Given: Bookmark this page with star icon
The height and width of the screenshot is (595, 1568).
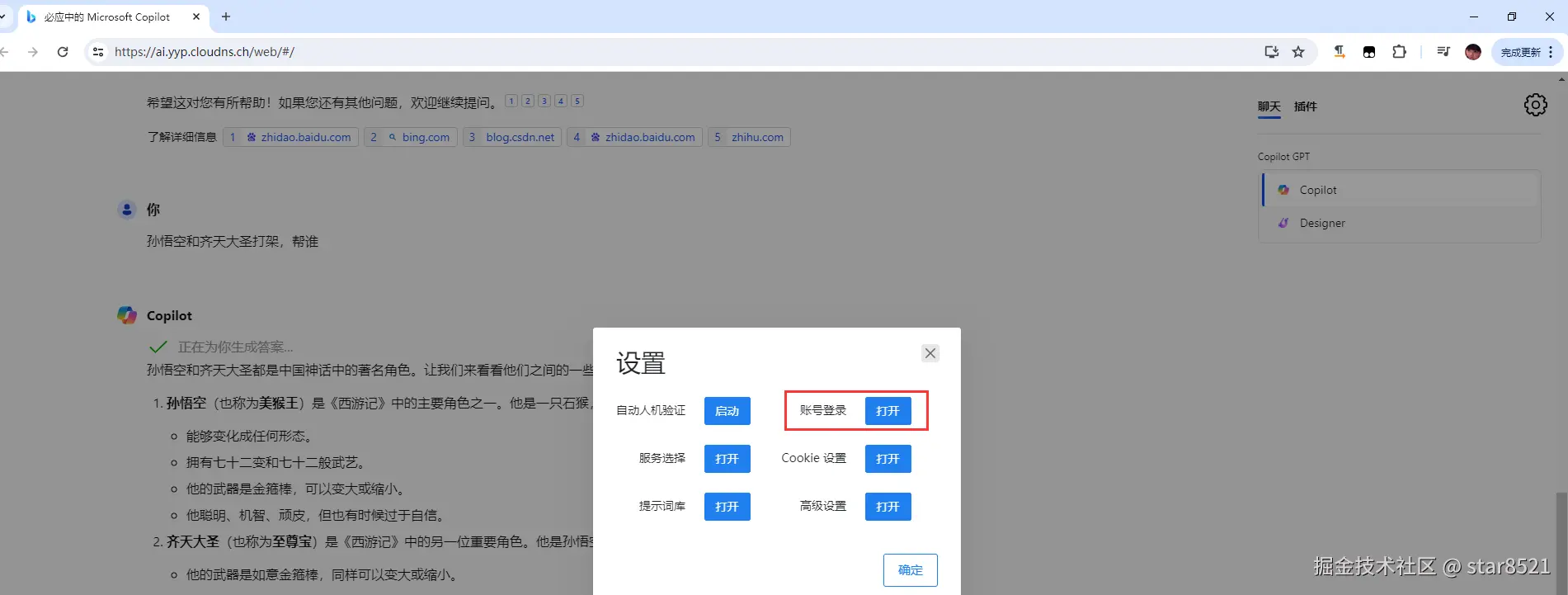Looking at the screenshot, I should pyautogui.click(x=1298, y=52).
